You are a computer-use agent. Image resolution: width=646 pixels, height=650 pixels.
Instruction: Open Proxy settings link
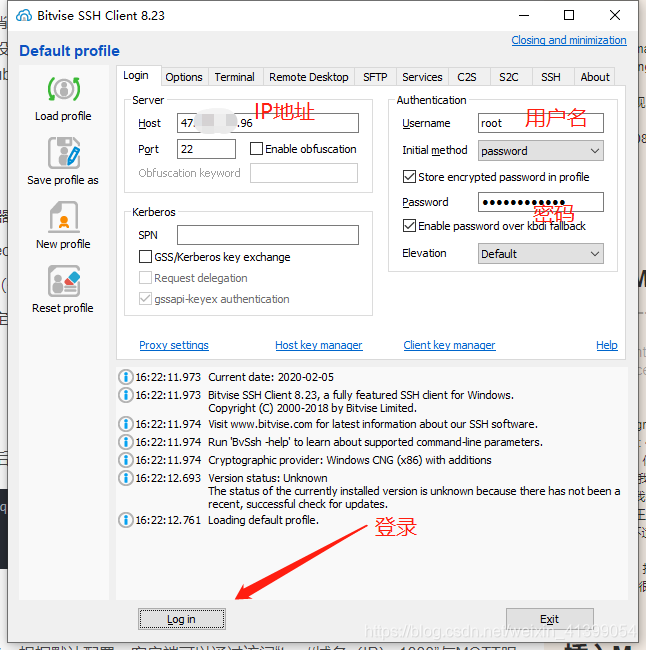point(174,345)
